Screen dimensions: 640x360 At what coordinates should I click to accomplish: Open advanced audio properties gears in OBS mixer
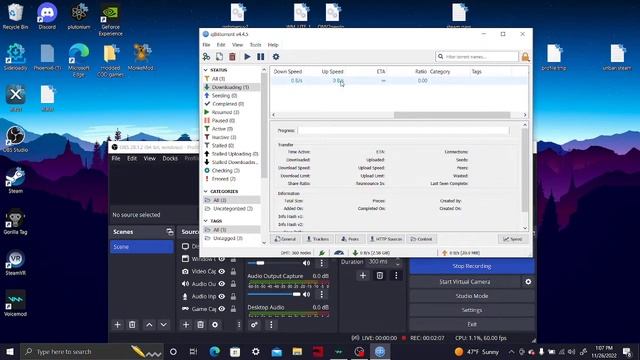pos(254,324)
